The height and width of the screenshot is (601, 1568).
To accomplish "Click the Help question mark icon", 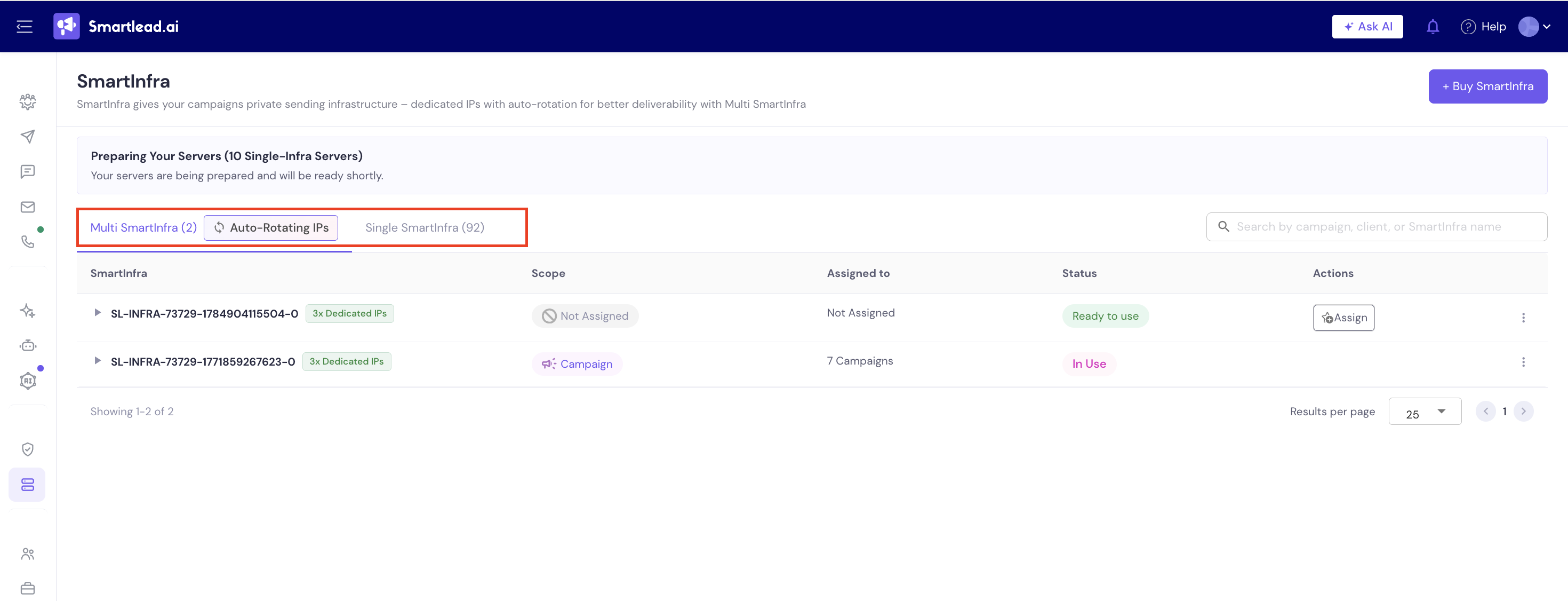I will point(1468,27).
